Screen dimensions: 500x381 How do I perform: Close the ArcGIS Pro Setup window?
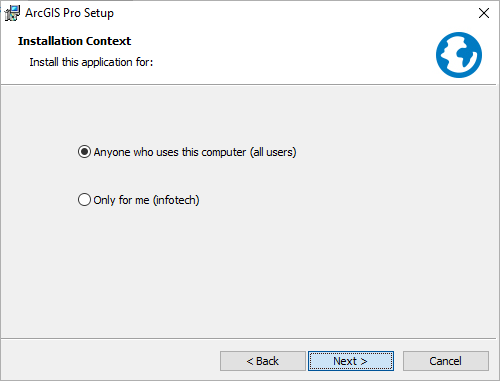(484, 13)
